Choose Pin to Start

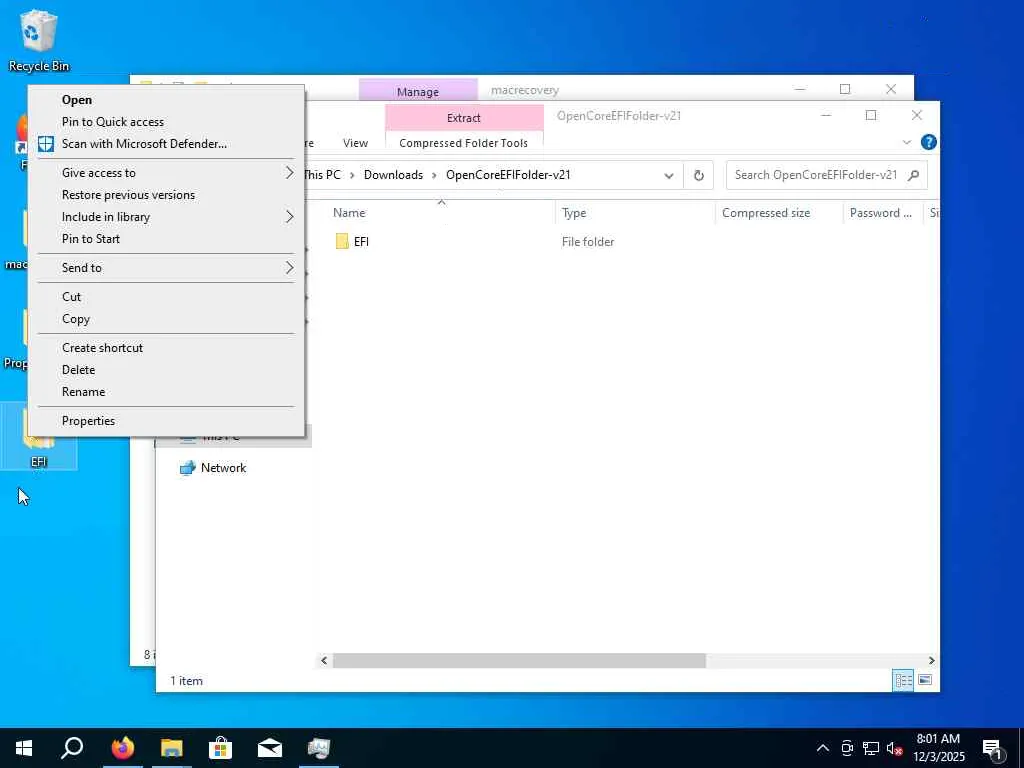click(x=167, y=239)
